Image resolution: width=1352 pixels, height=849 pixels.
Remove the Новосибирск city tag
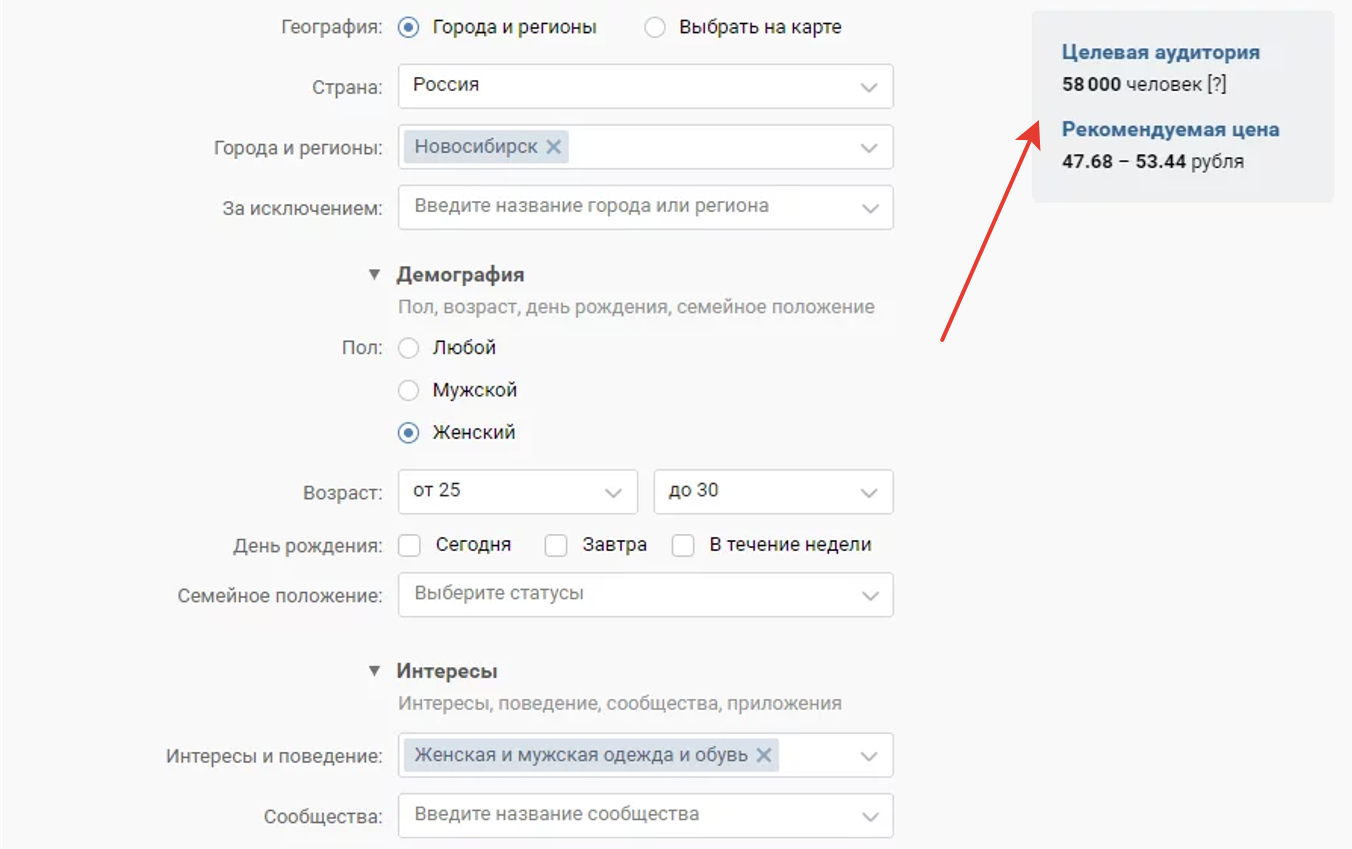pyautogui.click(x=553, y=147)
